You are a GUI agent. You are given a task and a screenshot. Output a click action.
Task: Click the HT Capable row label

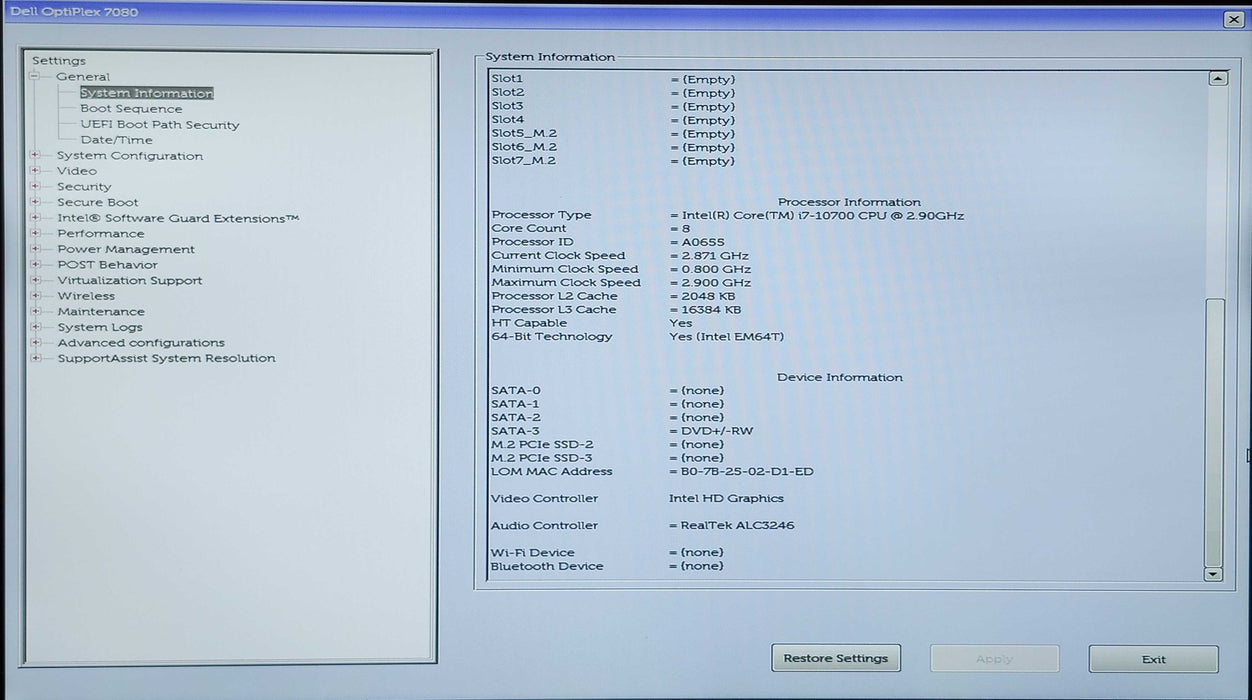[529, 324]
